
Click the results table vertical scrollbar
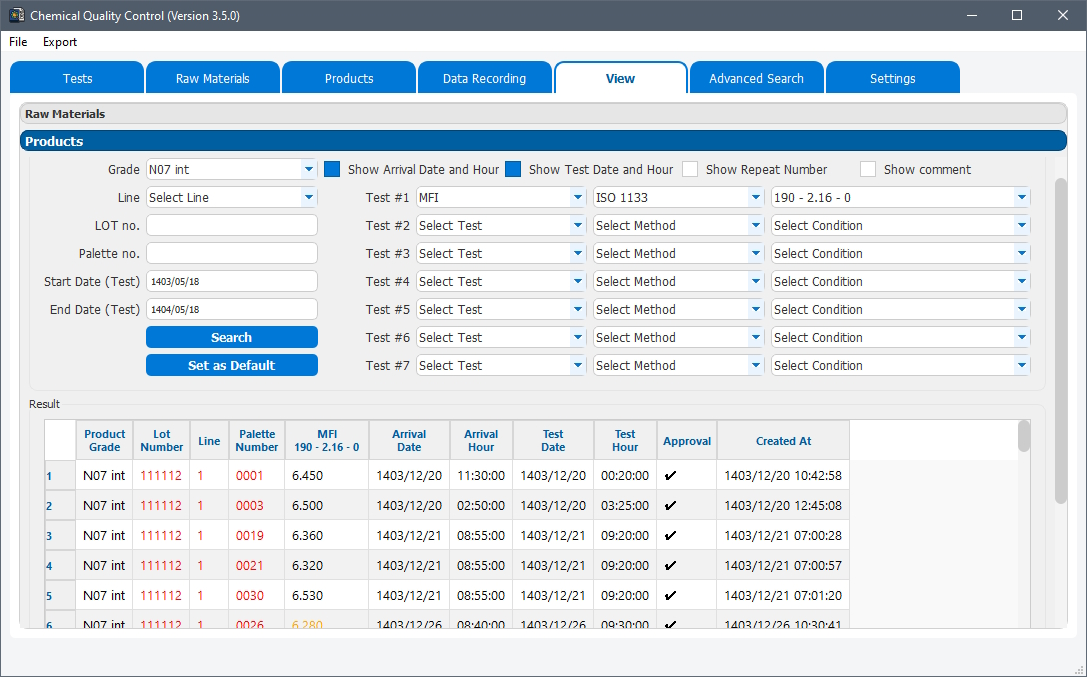point(1023,437)
